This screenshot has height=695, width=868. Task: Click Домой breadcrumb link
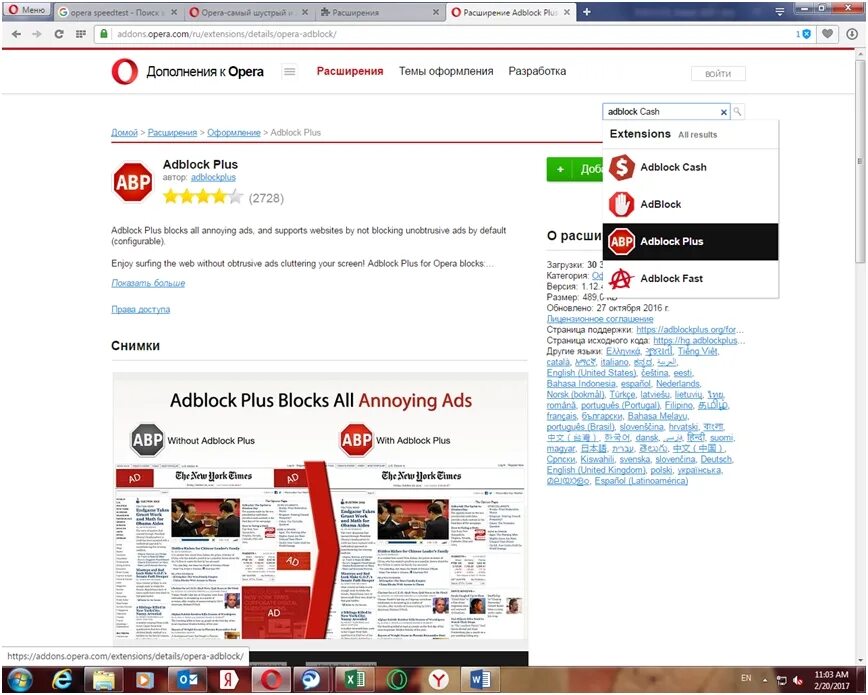(124, 132)
